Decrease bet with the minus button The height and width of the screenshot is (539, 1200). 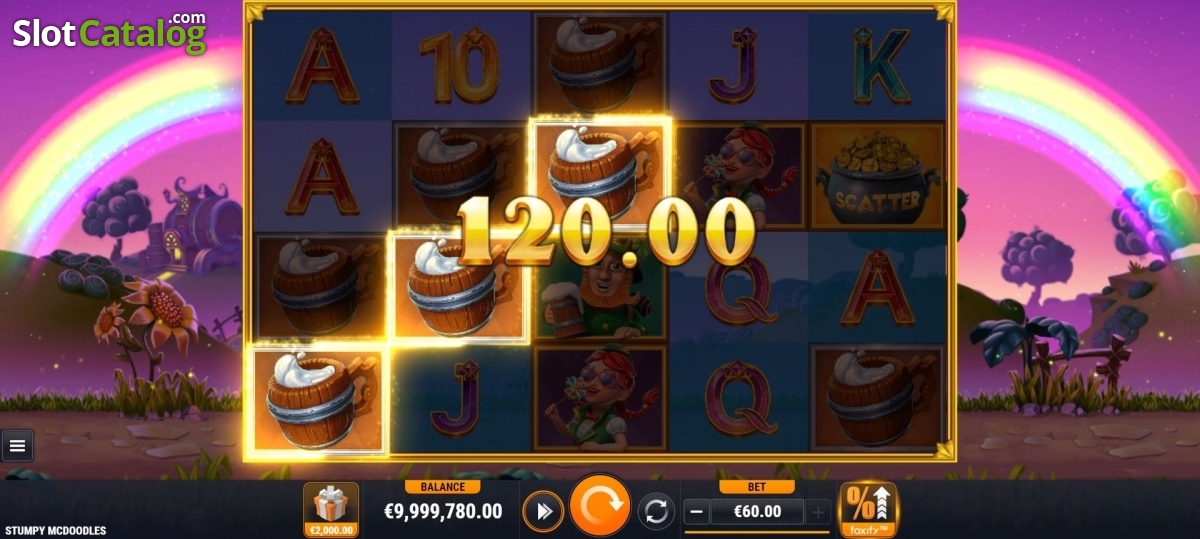point(697,513)
